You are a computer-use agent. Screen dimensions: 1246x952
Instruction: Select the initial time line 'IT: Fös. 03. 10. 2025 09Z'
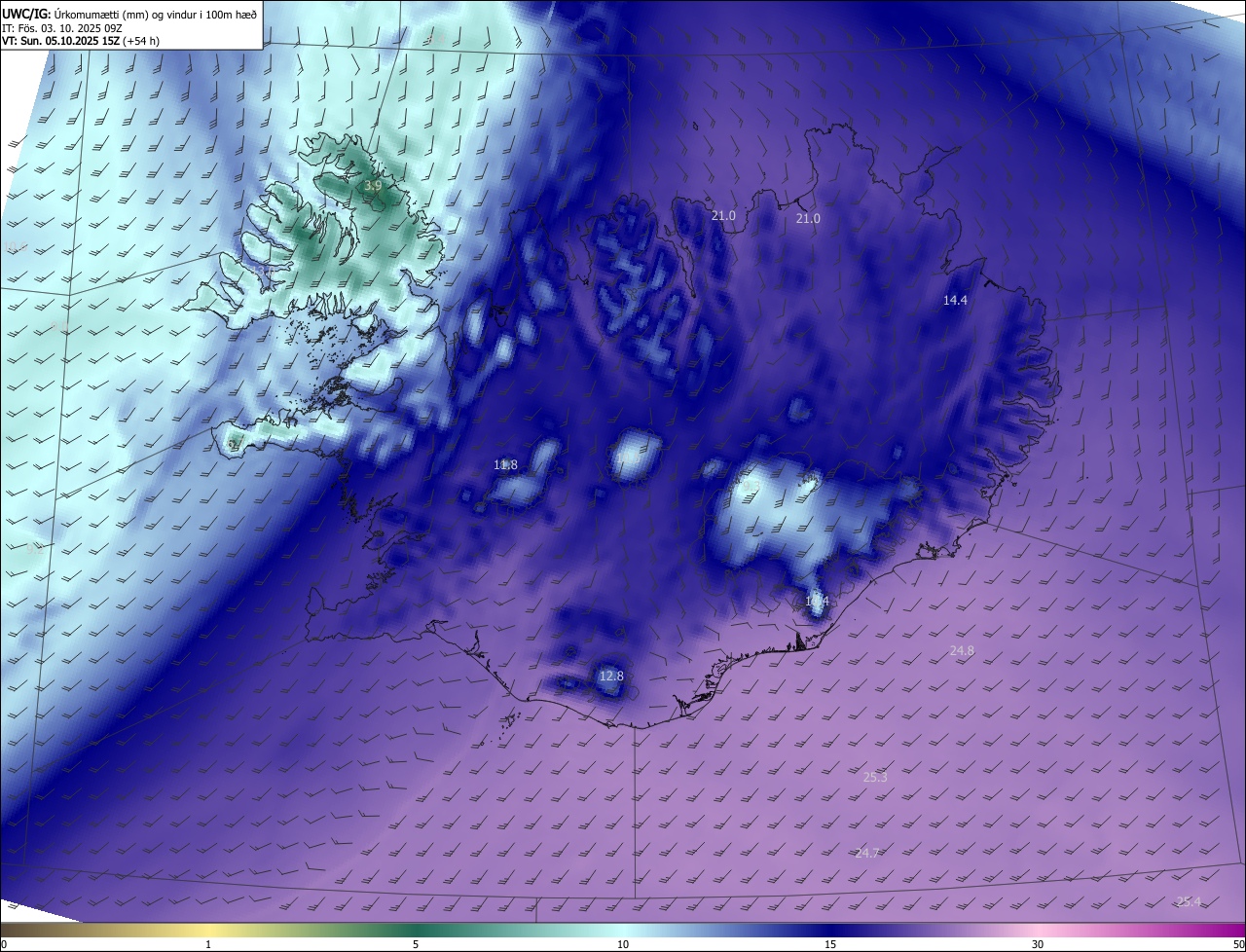point(60,28)
